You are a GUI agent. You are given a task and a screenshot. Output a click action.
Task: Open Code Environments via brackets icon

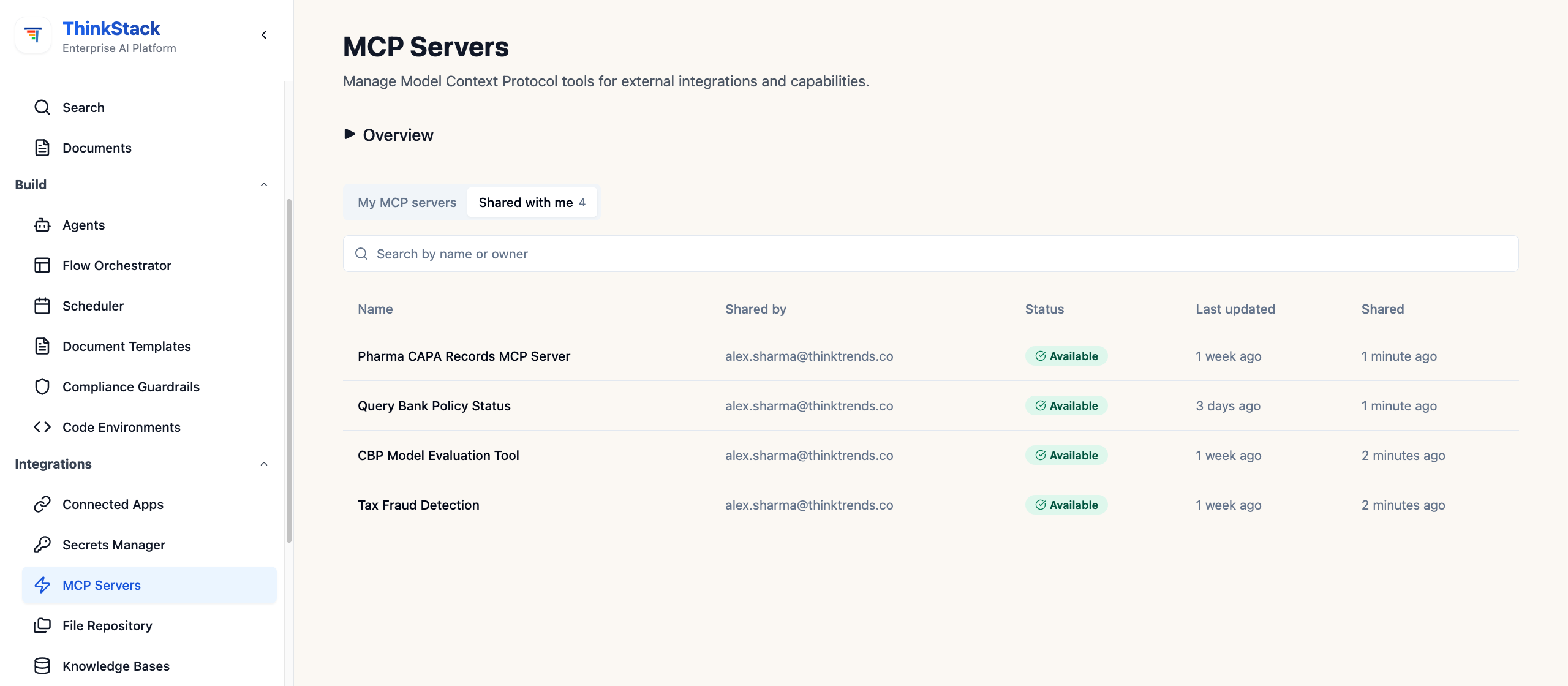pyautogui.click(x=42, y=428)
